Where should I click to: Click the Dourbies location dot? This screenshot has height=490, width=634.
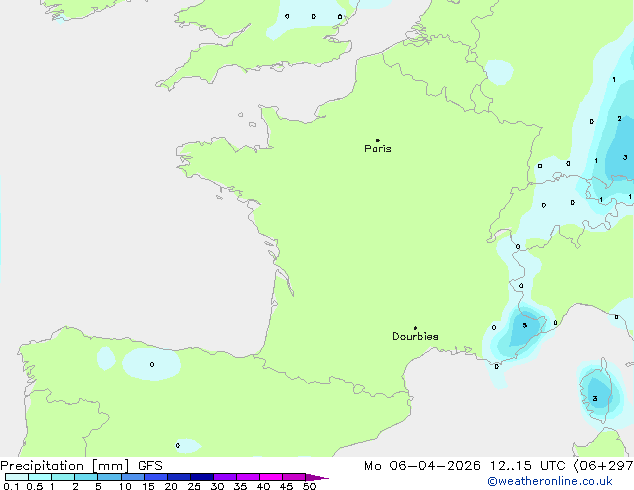tap(415, 328)
